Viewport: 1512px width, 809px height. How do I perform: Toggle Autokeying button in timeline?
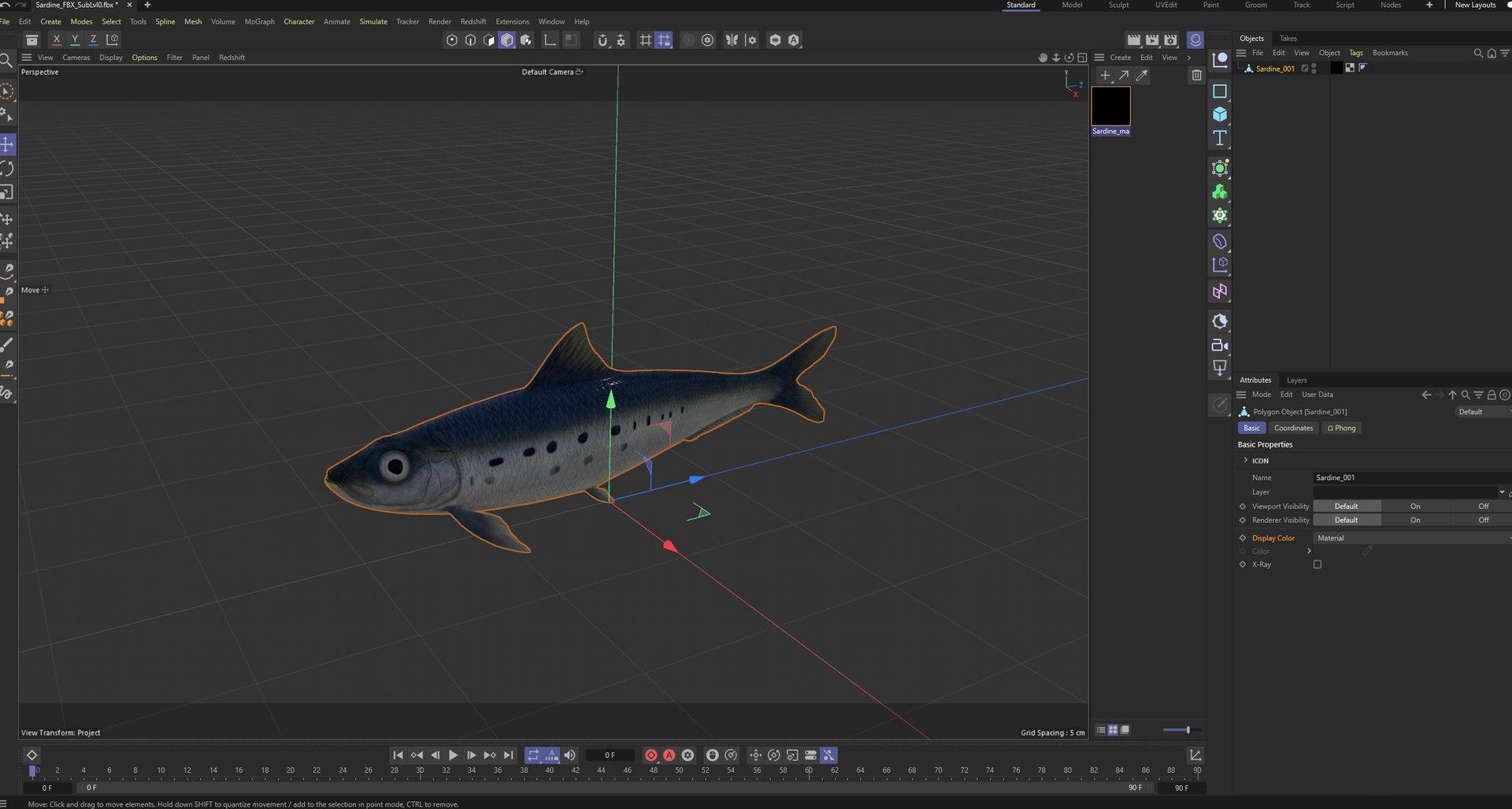click(669, 755)
